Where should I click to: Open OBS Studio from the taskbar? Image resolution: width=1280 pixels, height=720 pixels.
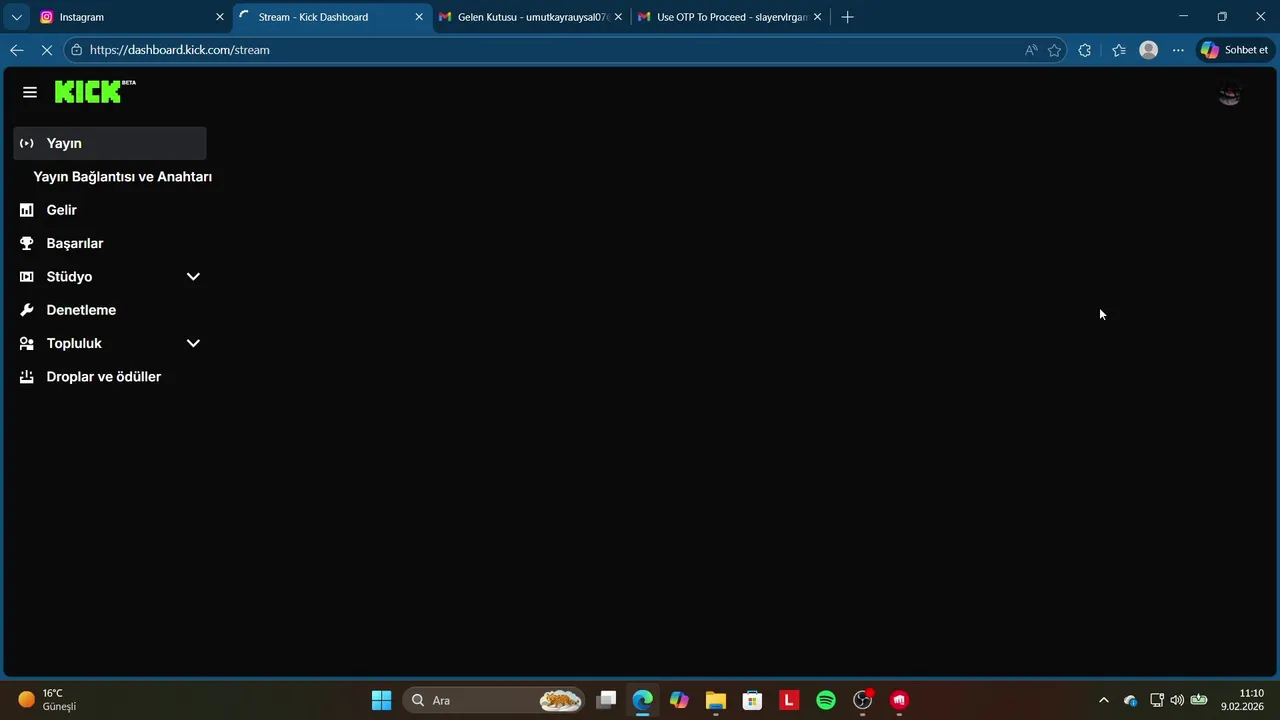click(x=862, y=700)
